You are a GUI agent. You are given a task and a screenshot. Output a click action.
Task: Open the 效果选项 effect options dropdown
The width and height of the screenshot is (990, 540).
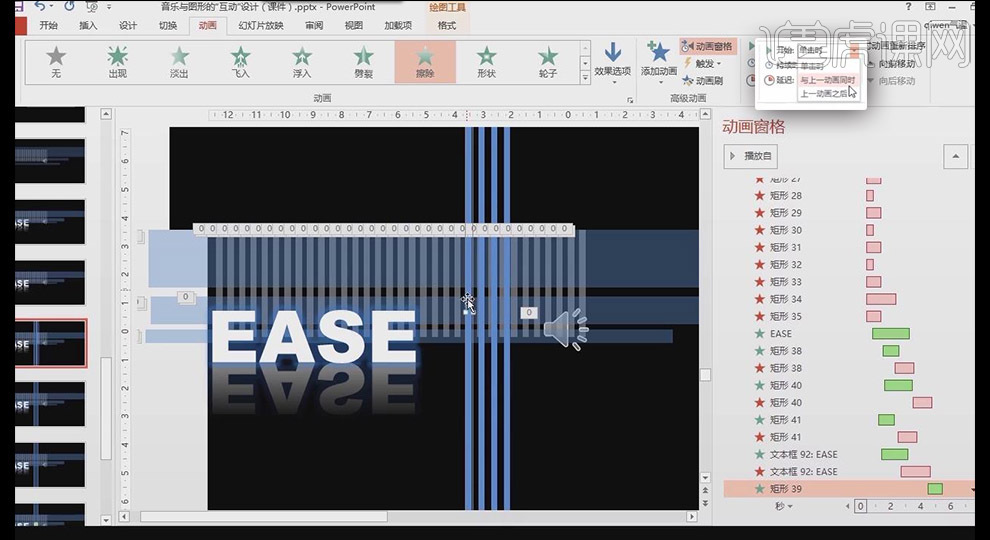[612, 62]
